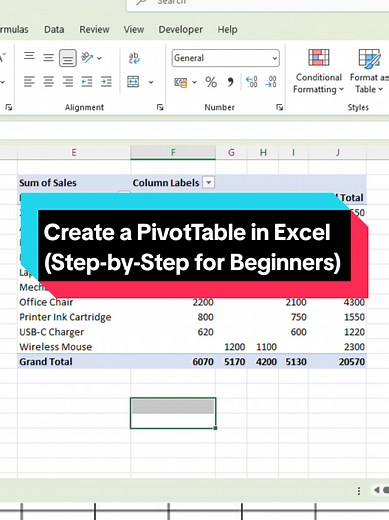
Task: Click the Printer Ink Cartridge row label
Action: point(65,317)
